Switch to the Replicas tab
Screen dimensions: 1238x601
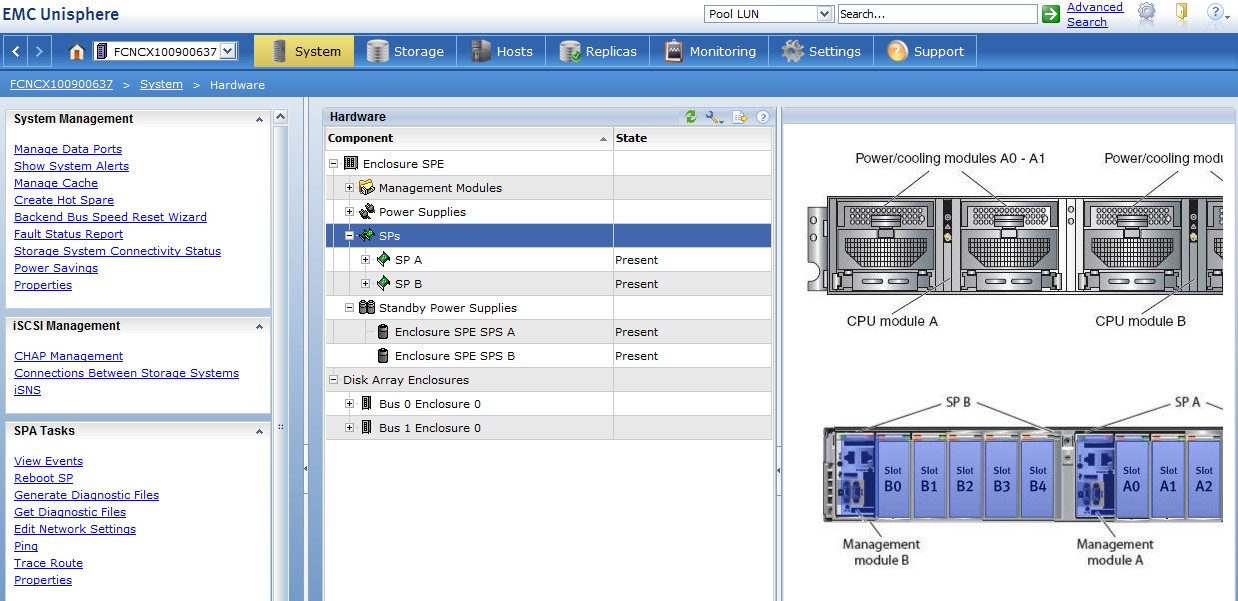coord(598,51)
